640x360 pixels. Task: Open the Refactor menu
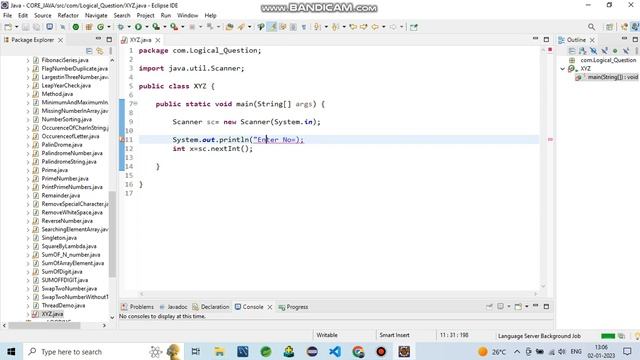68,16
